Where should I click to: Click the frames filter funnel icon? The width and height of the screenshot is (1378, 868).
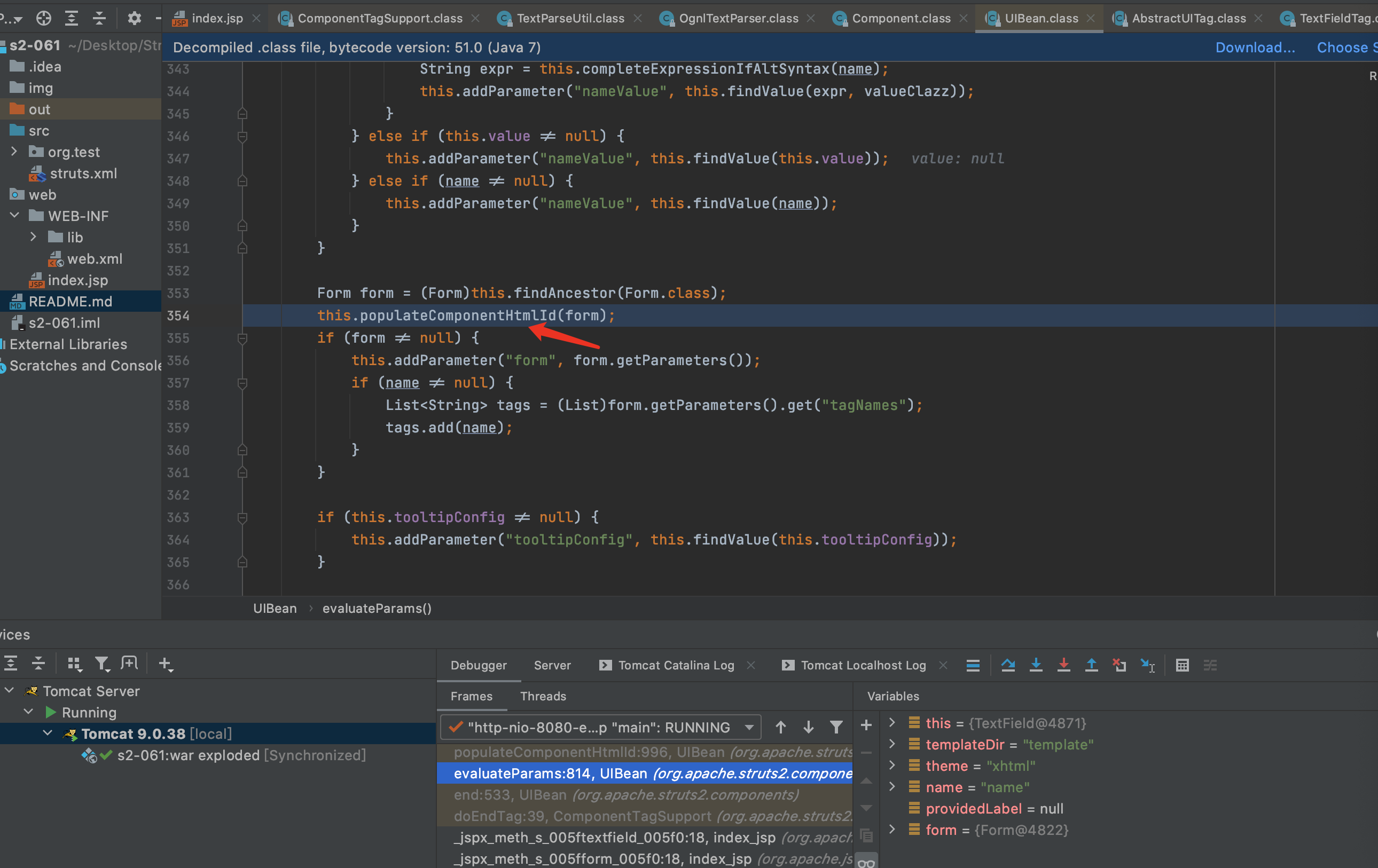tap(836, 727)
